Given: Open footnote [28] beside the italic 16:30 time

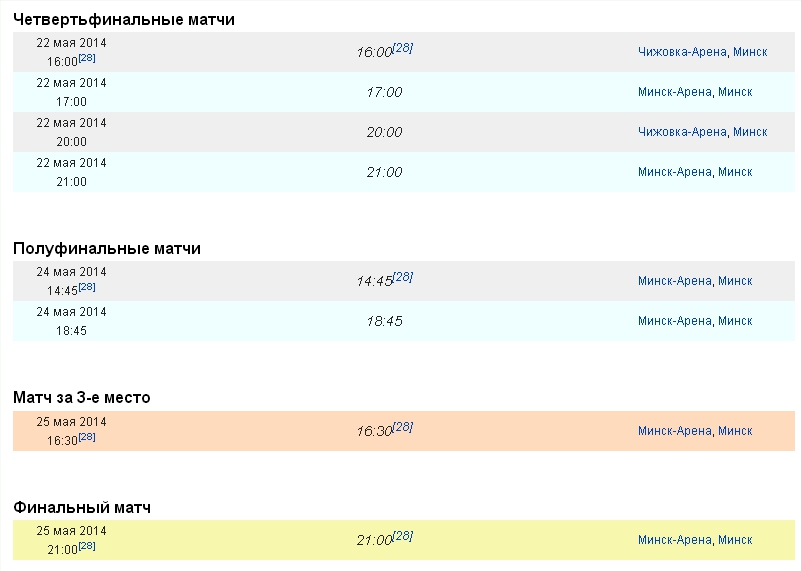Looking at the screenshot, I should pos(403,426).
